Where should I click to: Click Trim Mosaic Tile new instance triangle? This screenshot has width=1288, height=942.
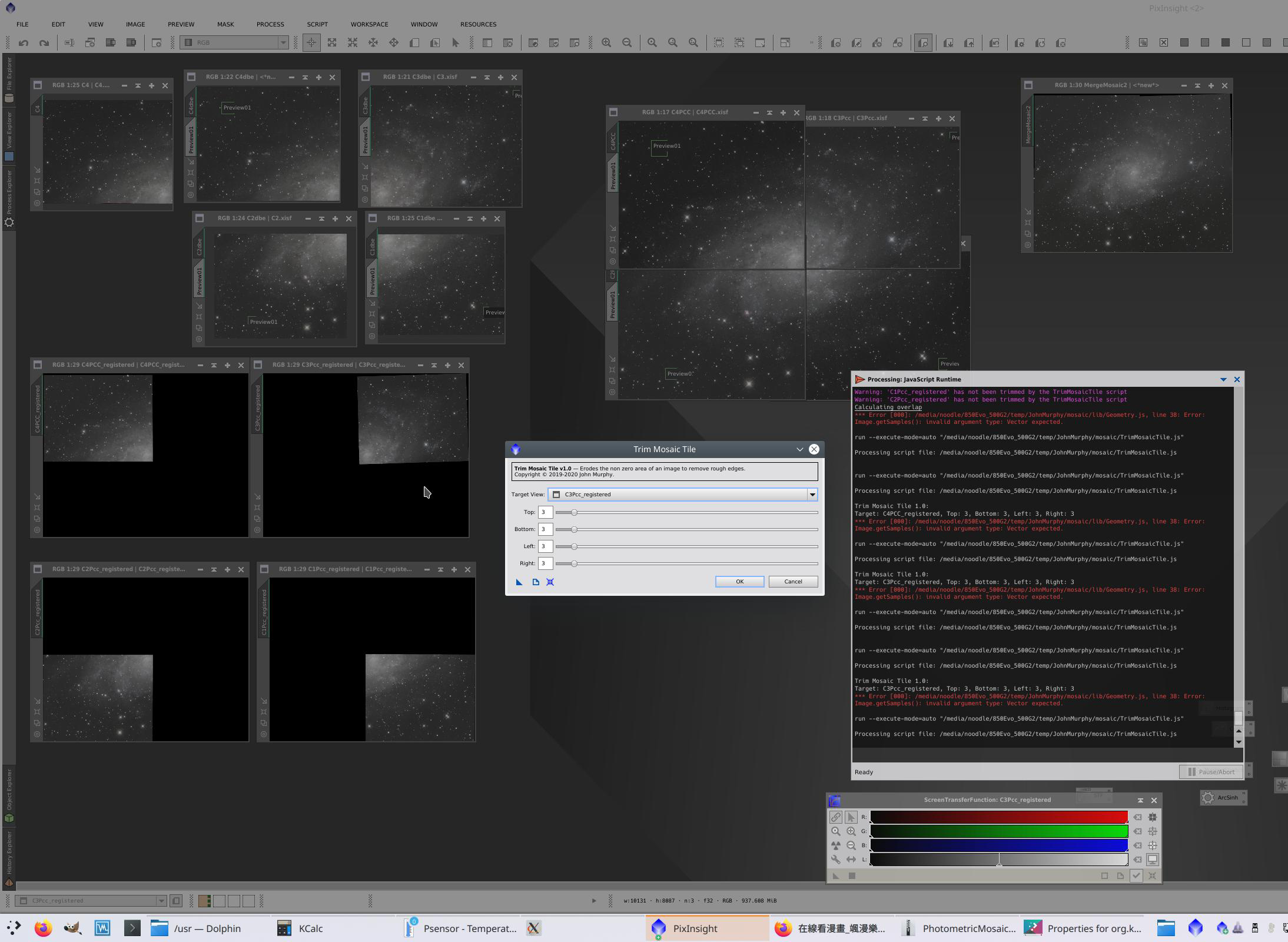click(x=519, y=582)
